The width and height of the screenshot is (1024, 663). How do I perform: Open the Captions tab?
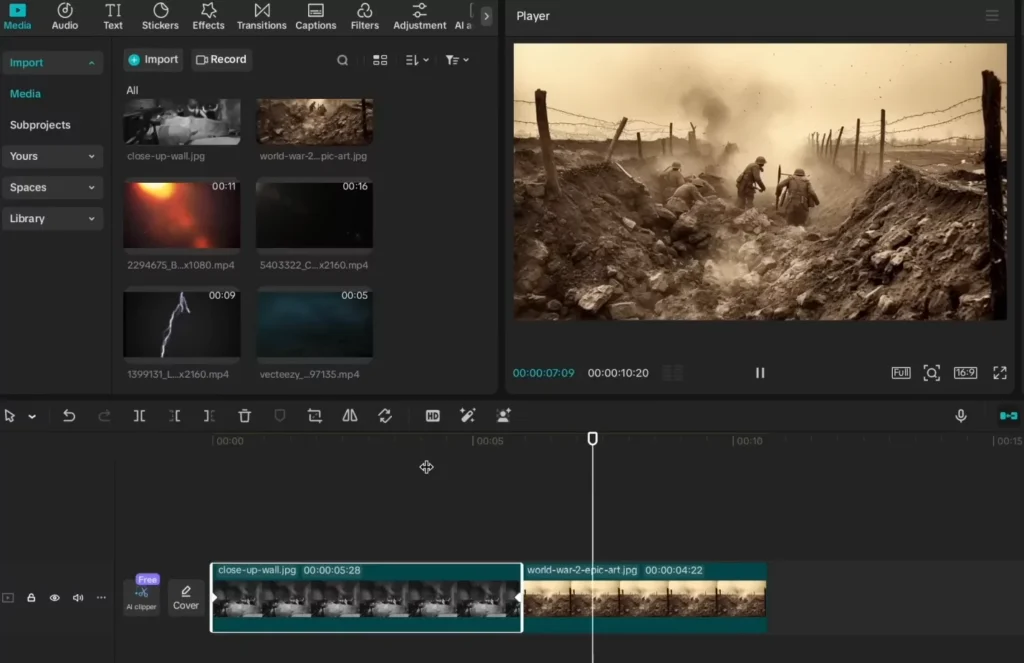[x=315, y=16]
